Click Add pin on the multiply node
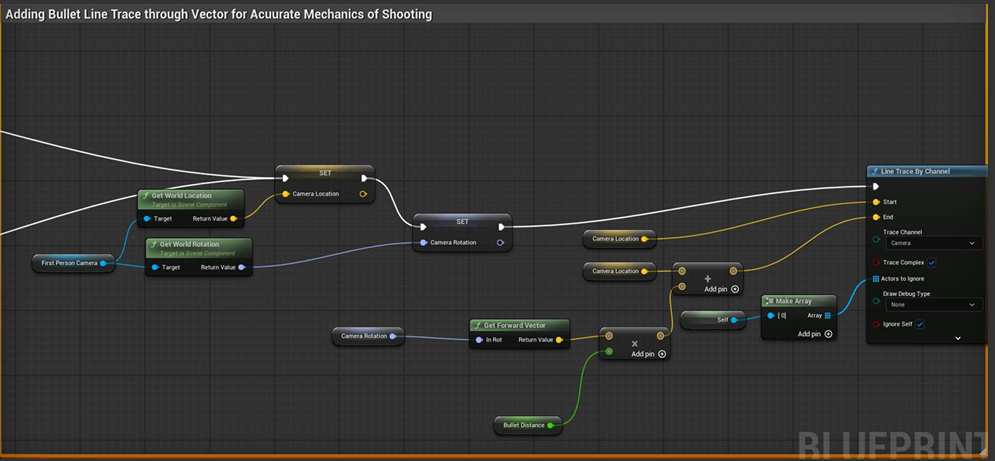 649,354
